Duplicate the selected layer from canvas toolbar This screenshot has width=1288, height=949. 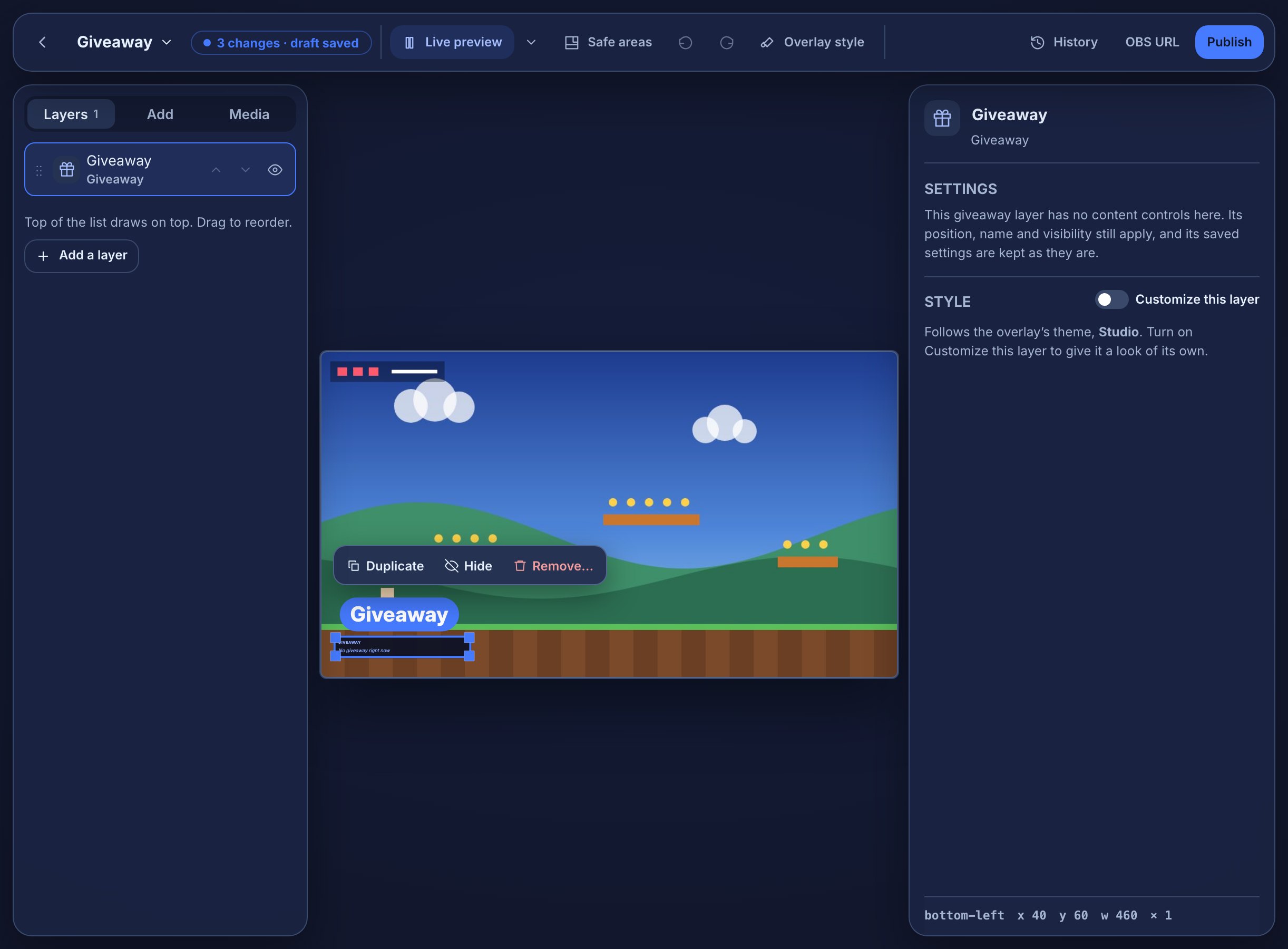point(386,566)
